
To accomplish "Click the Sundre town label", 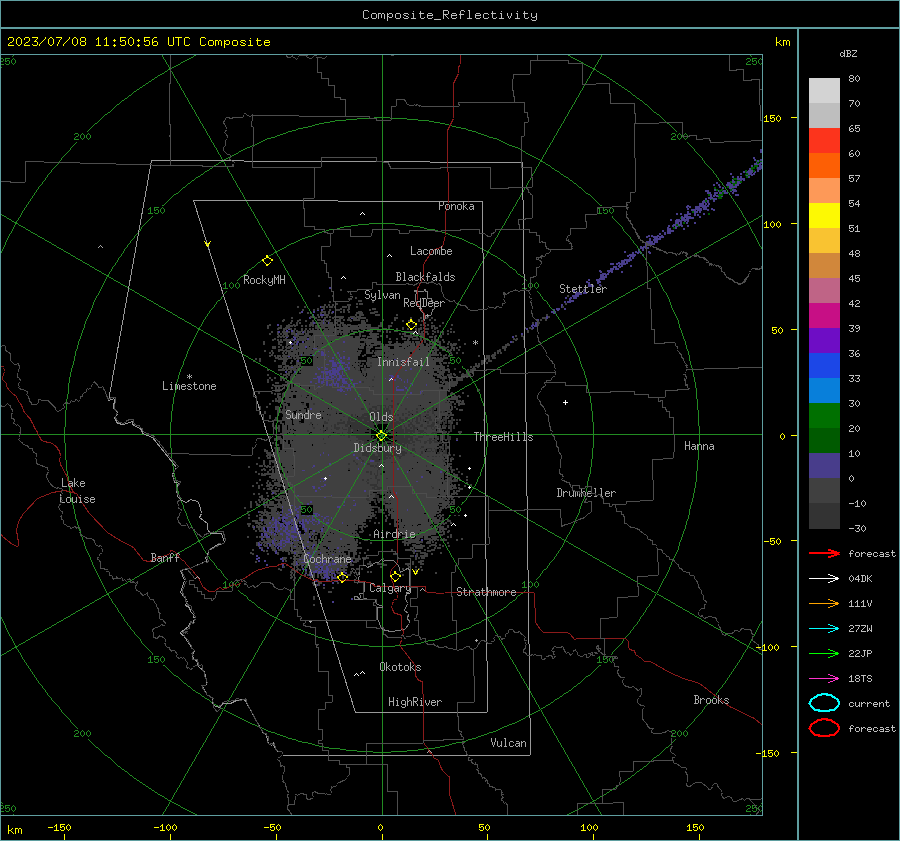I will 303,415.
